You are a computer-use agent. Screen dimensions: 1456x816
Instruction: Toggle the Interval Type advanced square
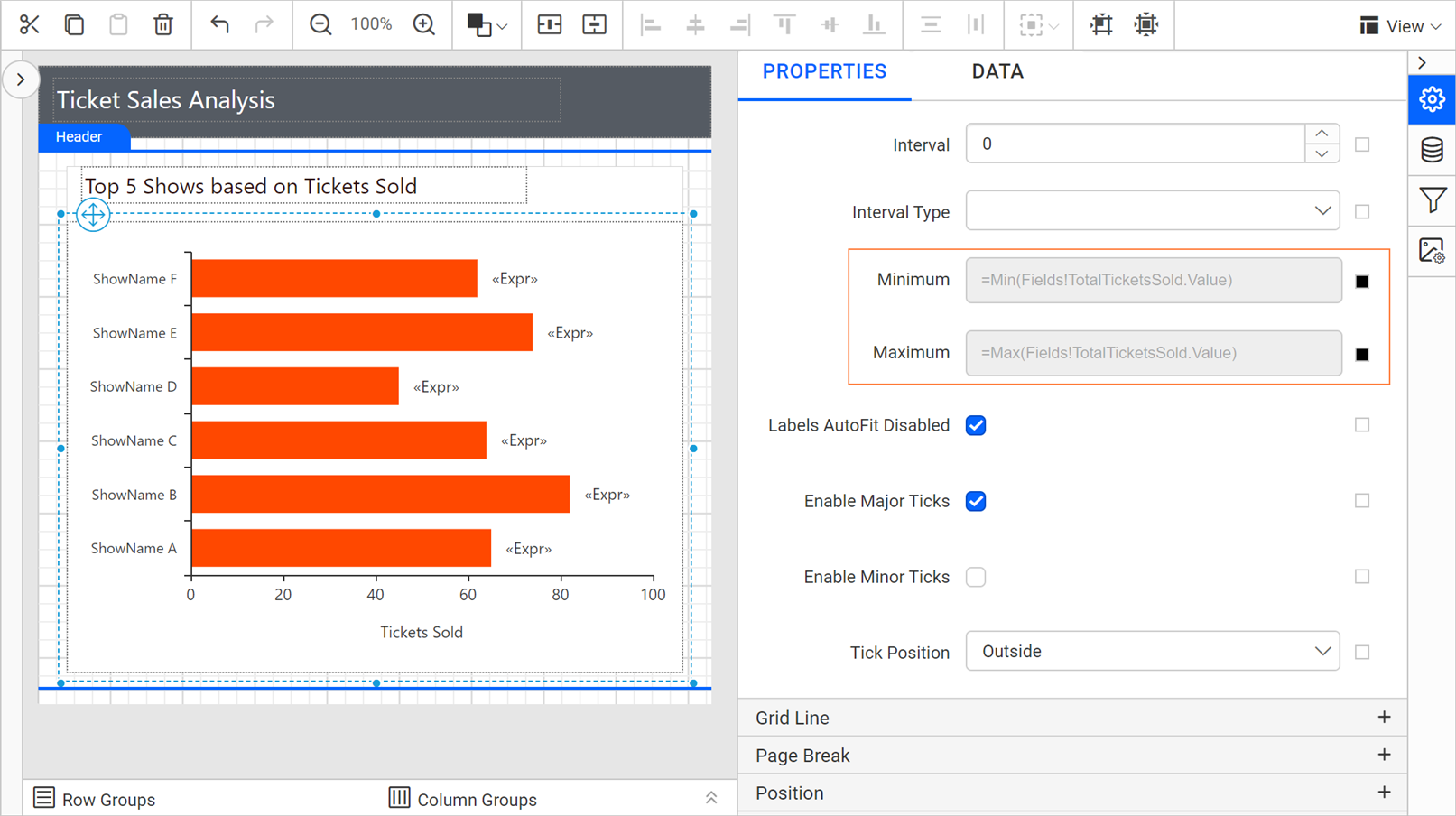pos(1362,211)
